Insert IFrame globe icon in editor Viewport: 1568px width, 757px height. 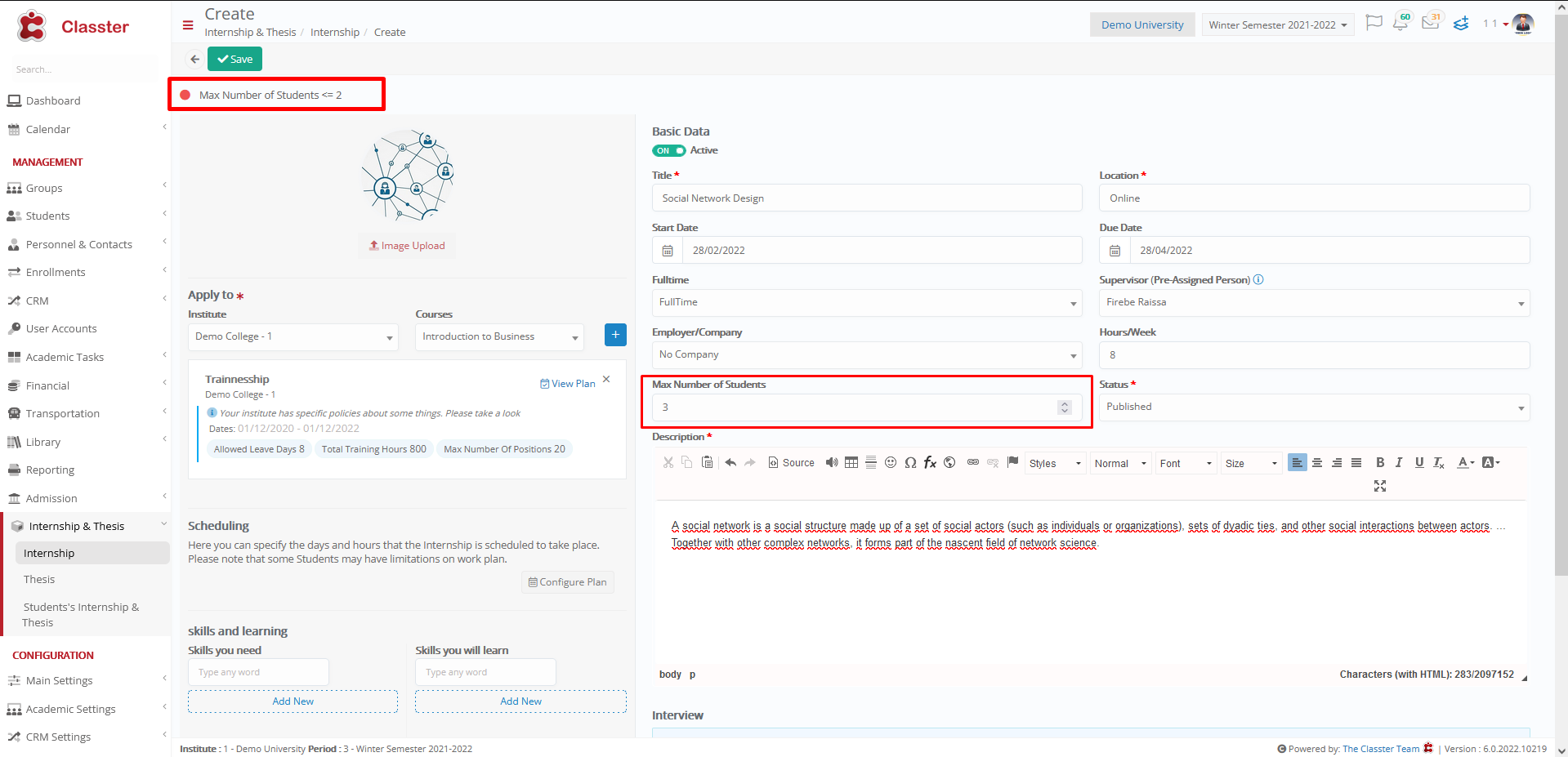tap(949, 462)
